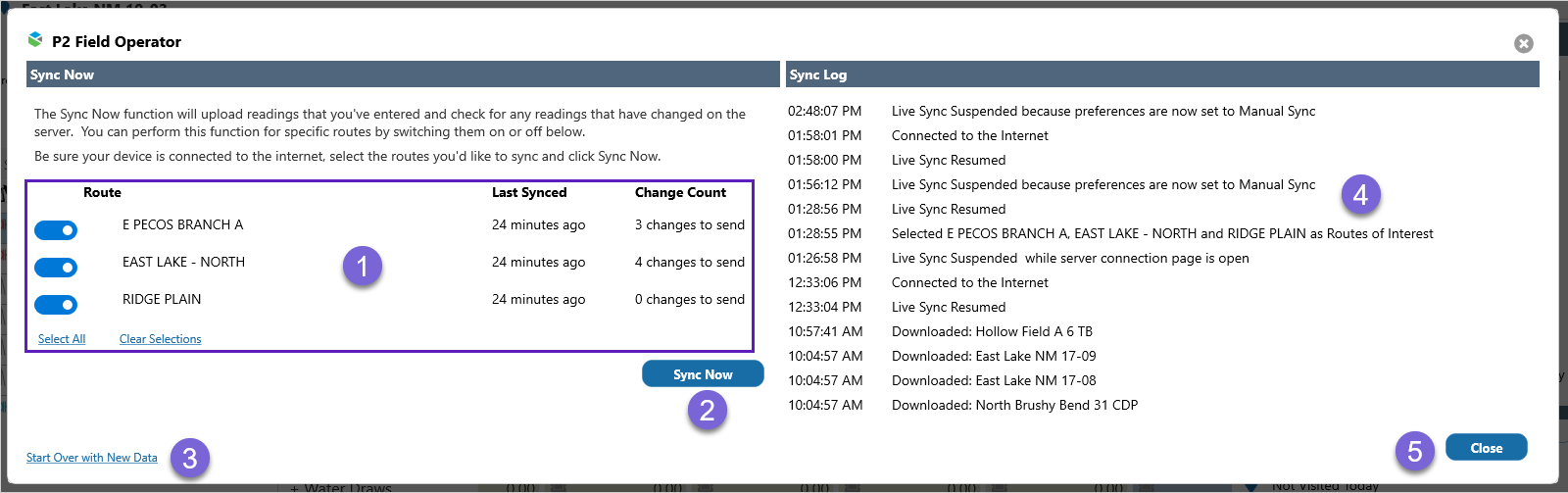The height and width of the screenshot is (493, 1568).
Task: Click the numbered callout marker 4
Action: (1360, 195)
